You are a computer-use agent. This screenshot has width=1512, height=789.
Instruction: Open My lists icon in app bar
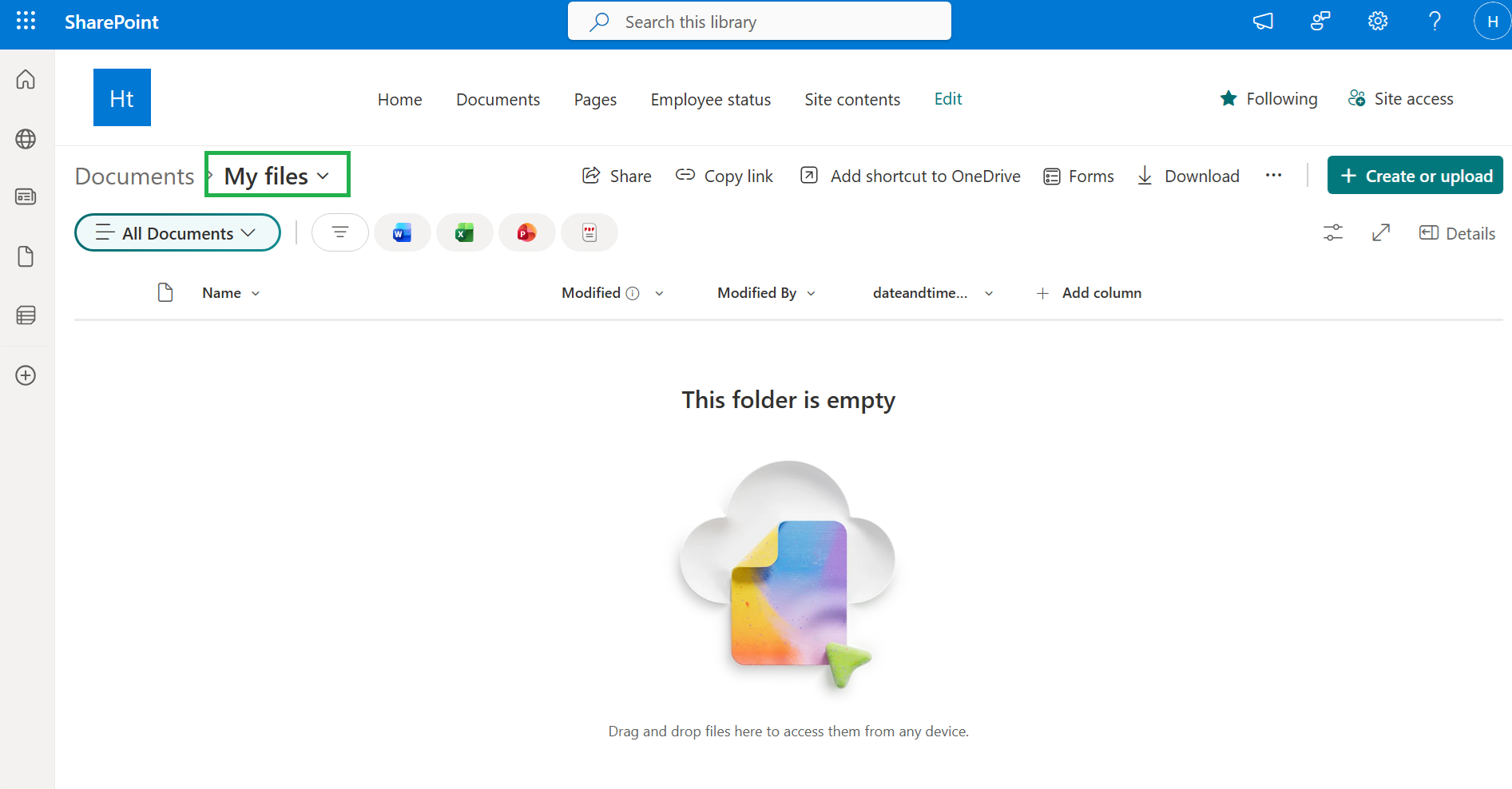pyautogui.click(x=26, y=315)
